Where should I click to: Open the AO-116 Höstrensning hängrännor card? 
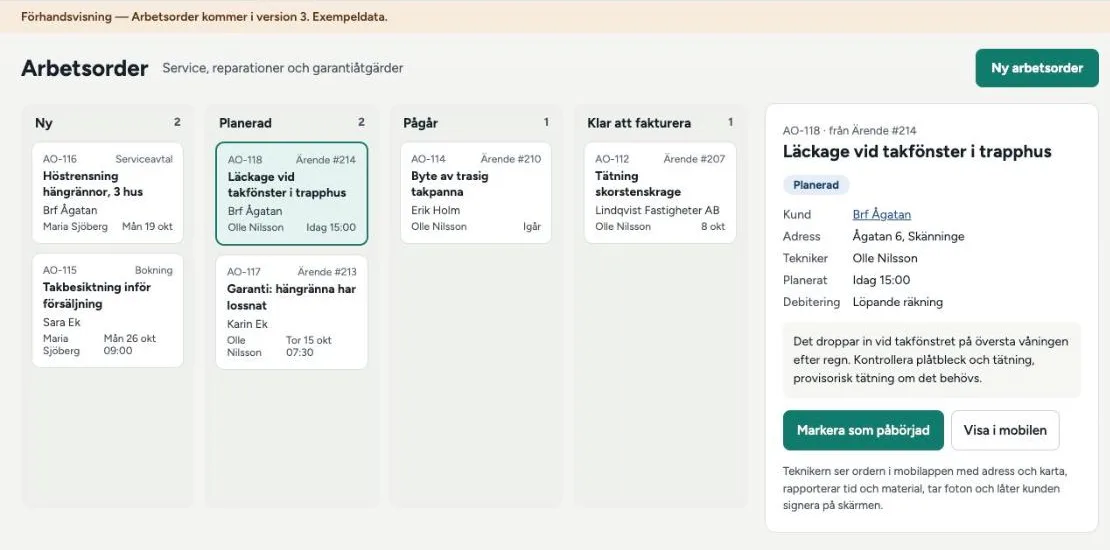coord(108,193)
